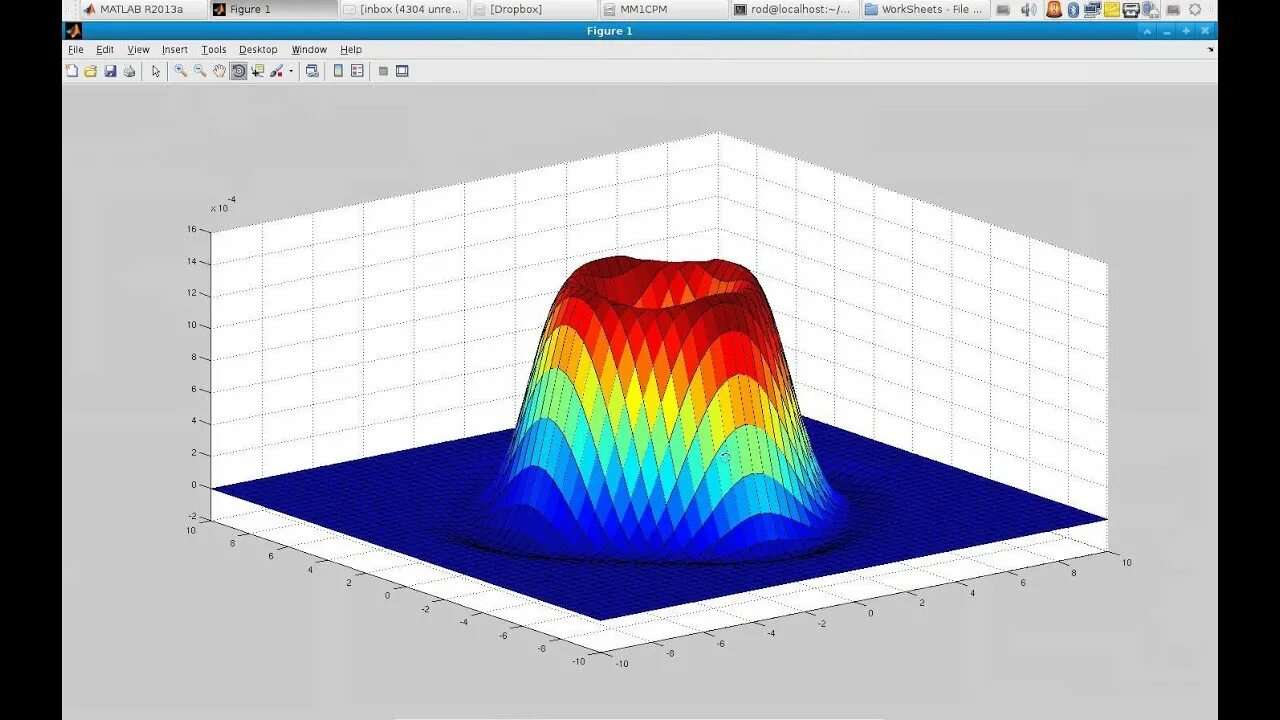
Task: Open the Desktop menu
Action: [258, 49]
